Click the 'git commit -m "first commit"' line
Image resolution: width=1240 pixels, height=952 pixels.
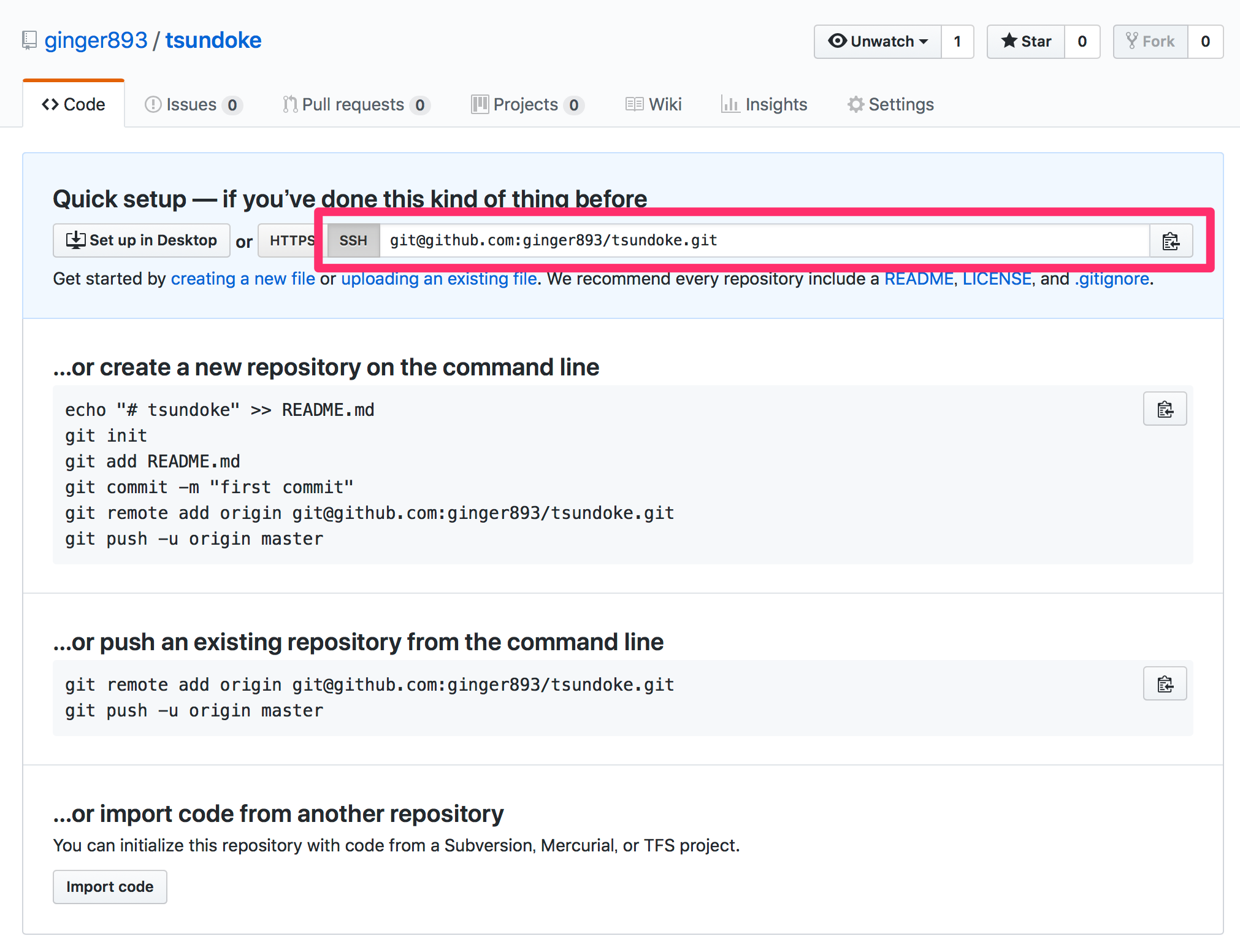(209, 488)
